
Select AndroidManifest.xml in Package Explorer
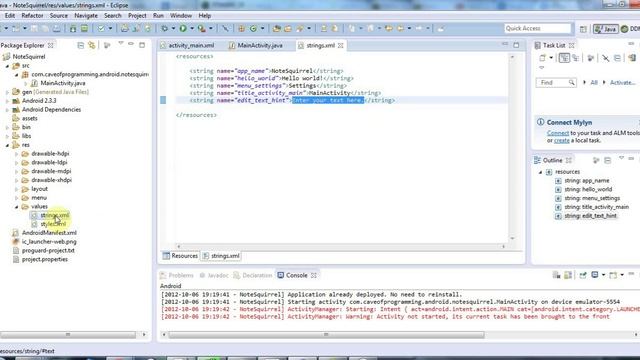(x=49, y=233)
